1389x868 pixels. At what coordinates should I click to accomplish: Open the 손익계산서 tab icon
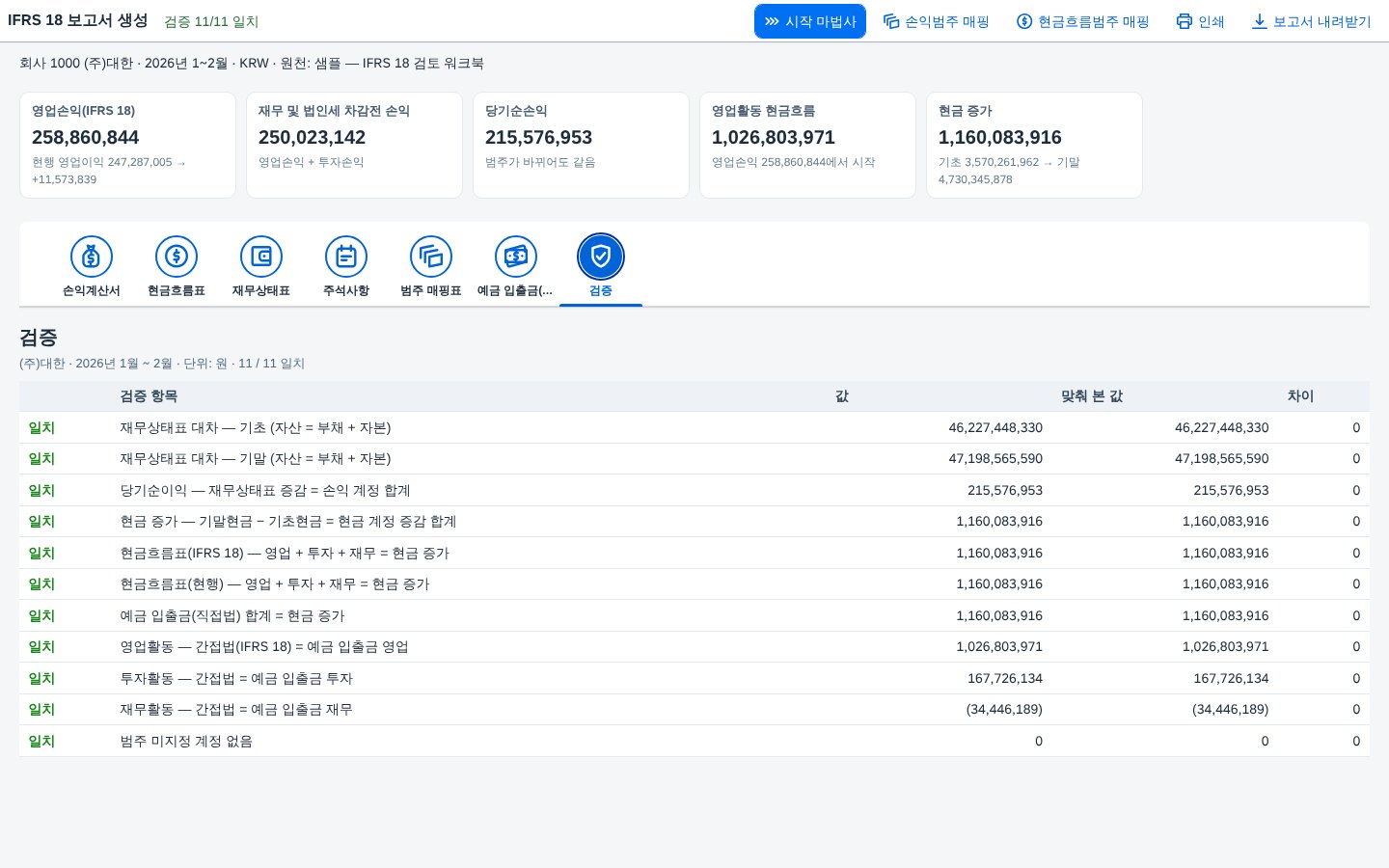pos(92,257)
